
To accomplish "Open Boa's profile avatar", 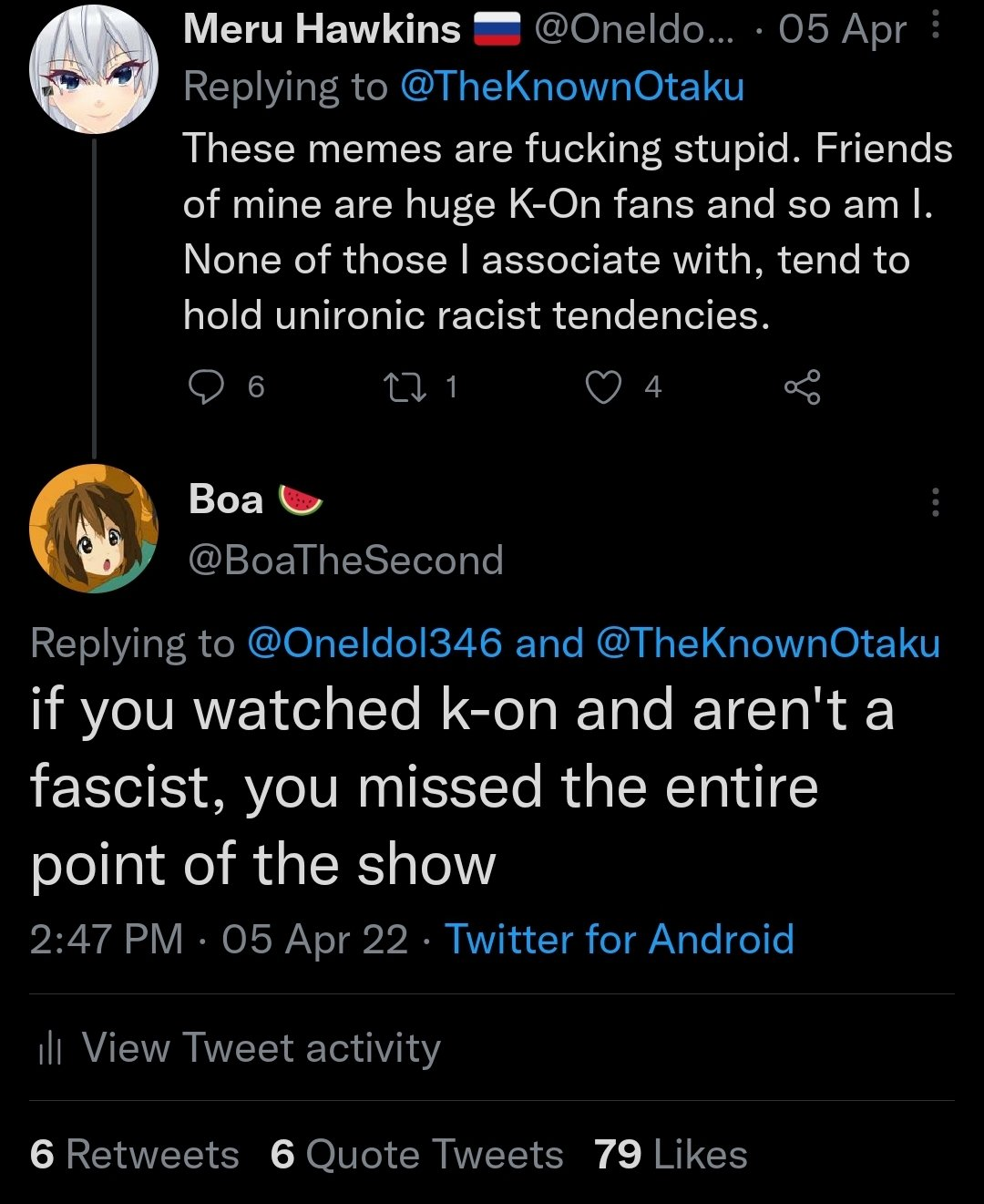I will 94,529.
